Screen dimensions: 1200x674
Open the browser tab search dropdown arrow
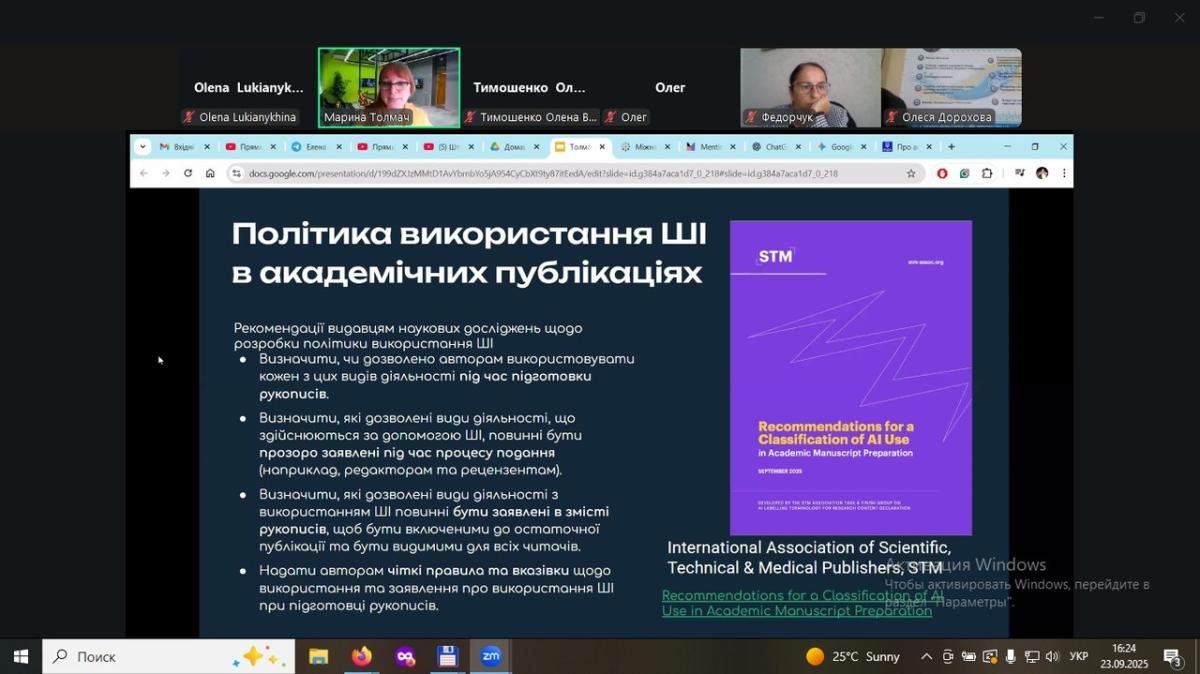pos(143,147)
